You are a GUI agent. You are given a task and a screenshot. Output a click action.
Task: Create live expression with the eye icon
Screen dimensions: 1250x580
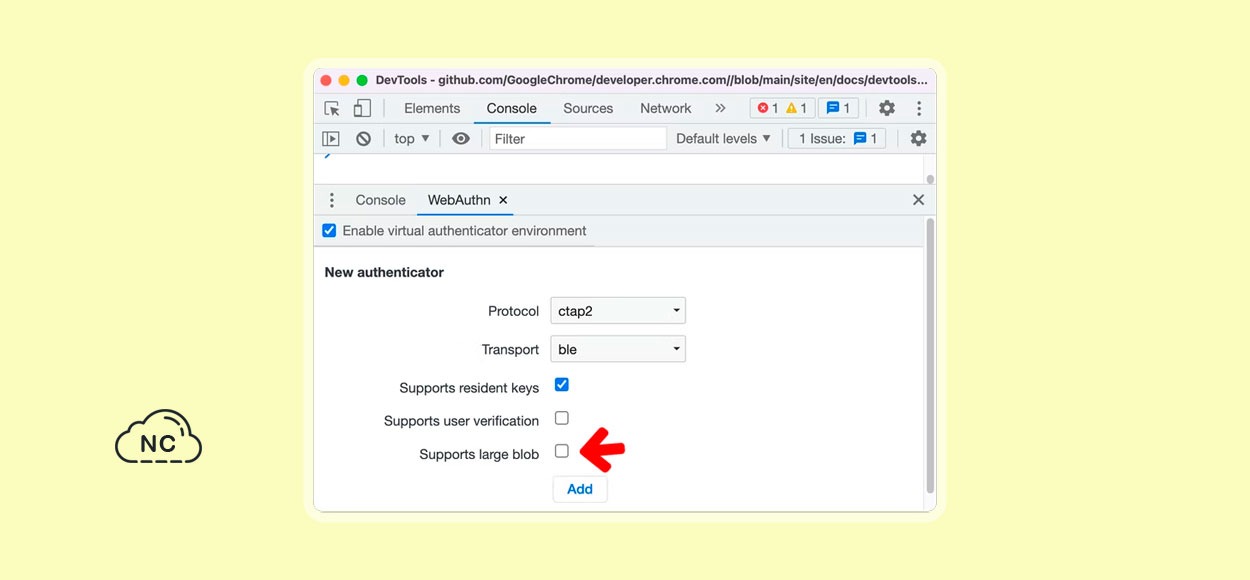pos(460,139)
